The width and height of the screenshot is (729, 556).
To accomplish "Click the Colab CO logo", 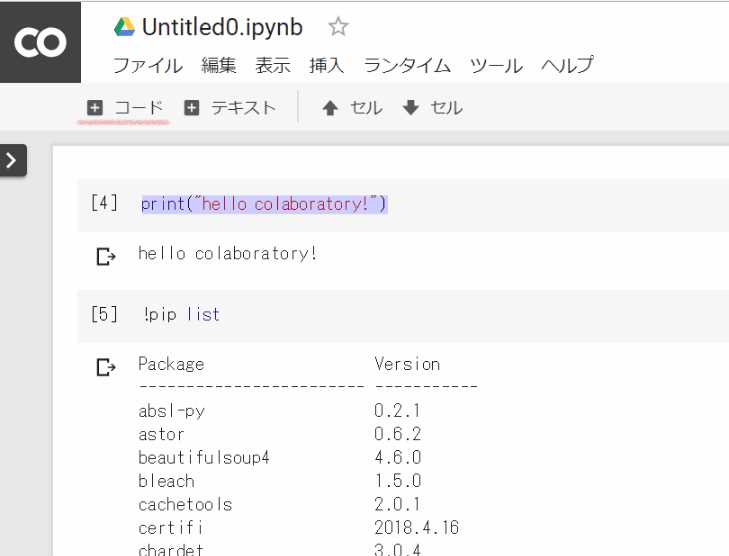I will [x=40, y=41].
